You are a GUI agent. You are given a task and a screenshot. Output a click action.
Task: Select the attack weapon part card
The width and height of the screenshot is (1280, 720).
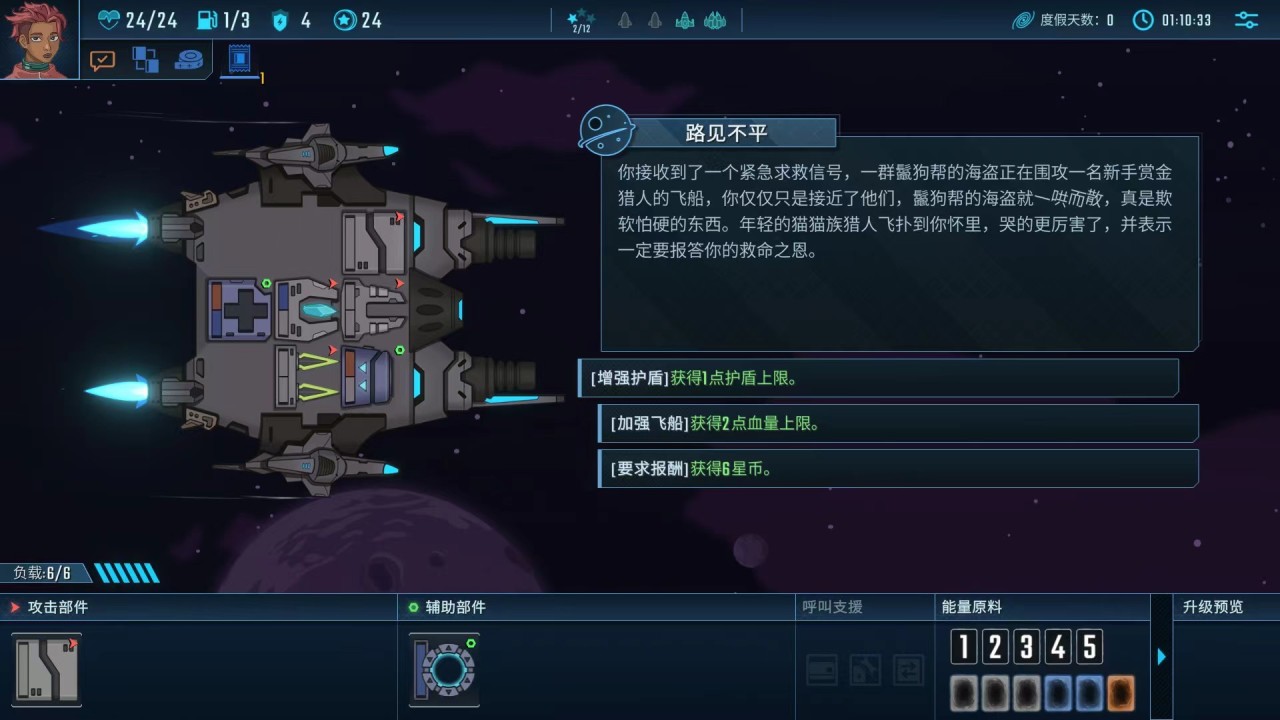click(x=47, y=669)
